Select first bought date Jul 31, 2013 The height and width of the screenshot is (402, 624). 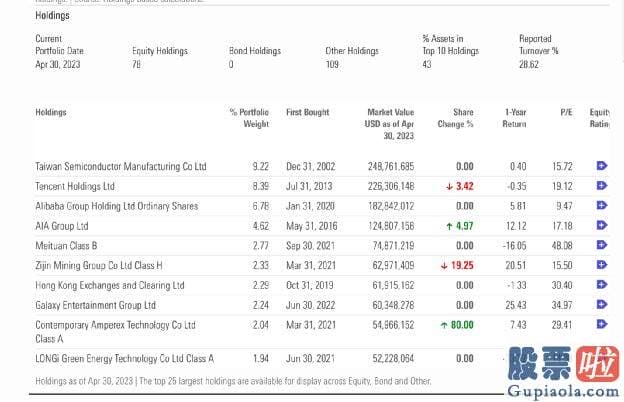pos(309,186)
